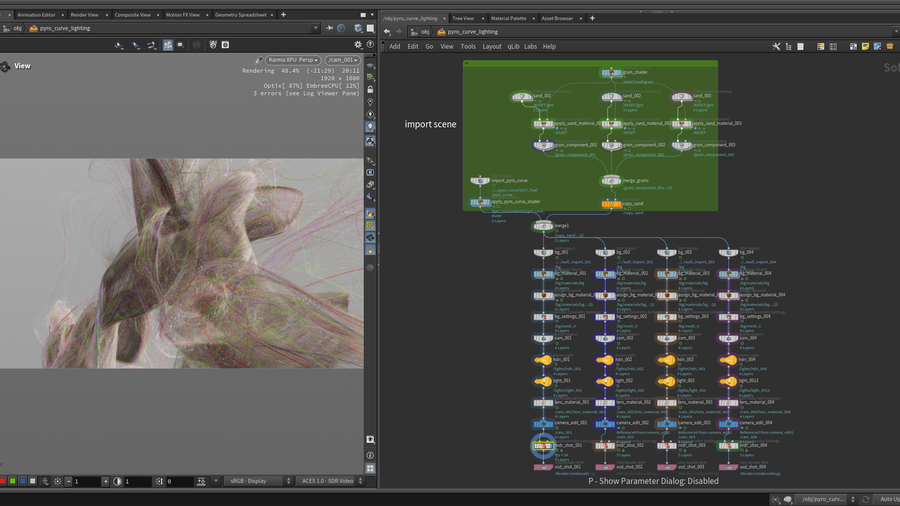Select the hdri_001 light node
Image resolution: width=900 pixels, height=506 pixels.
(543, 360)
